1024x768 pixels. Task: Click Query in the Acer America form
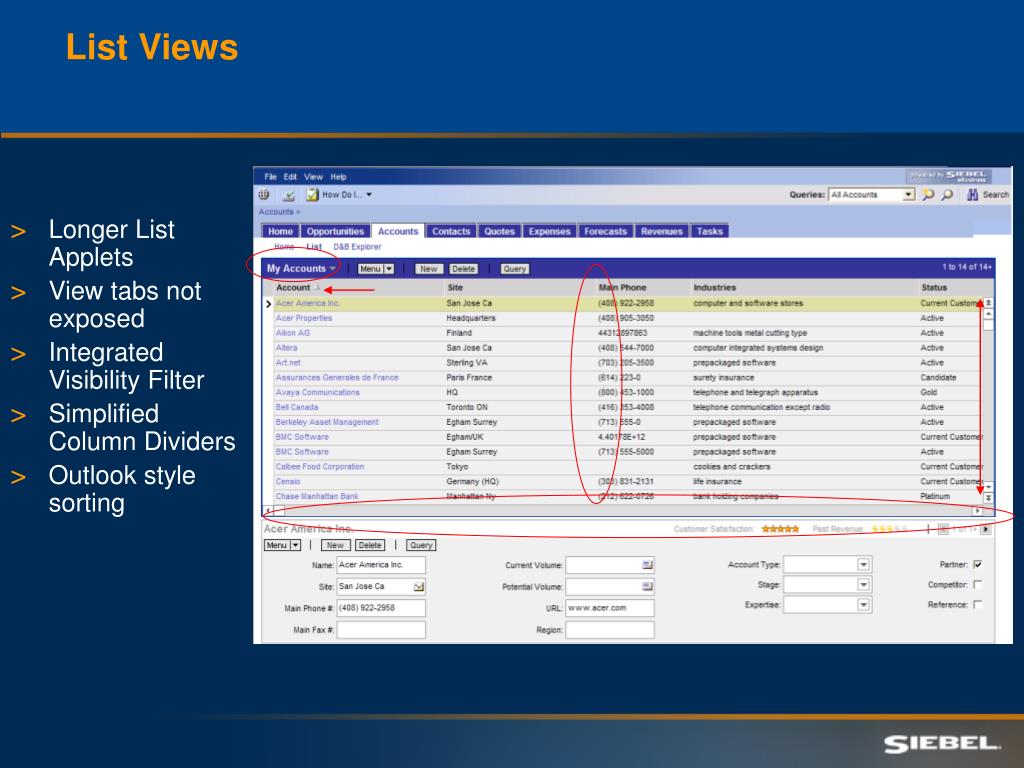[421, 545]
